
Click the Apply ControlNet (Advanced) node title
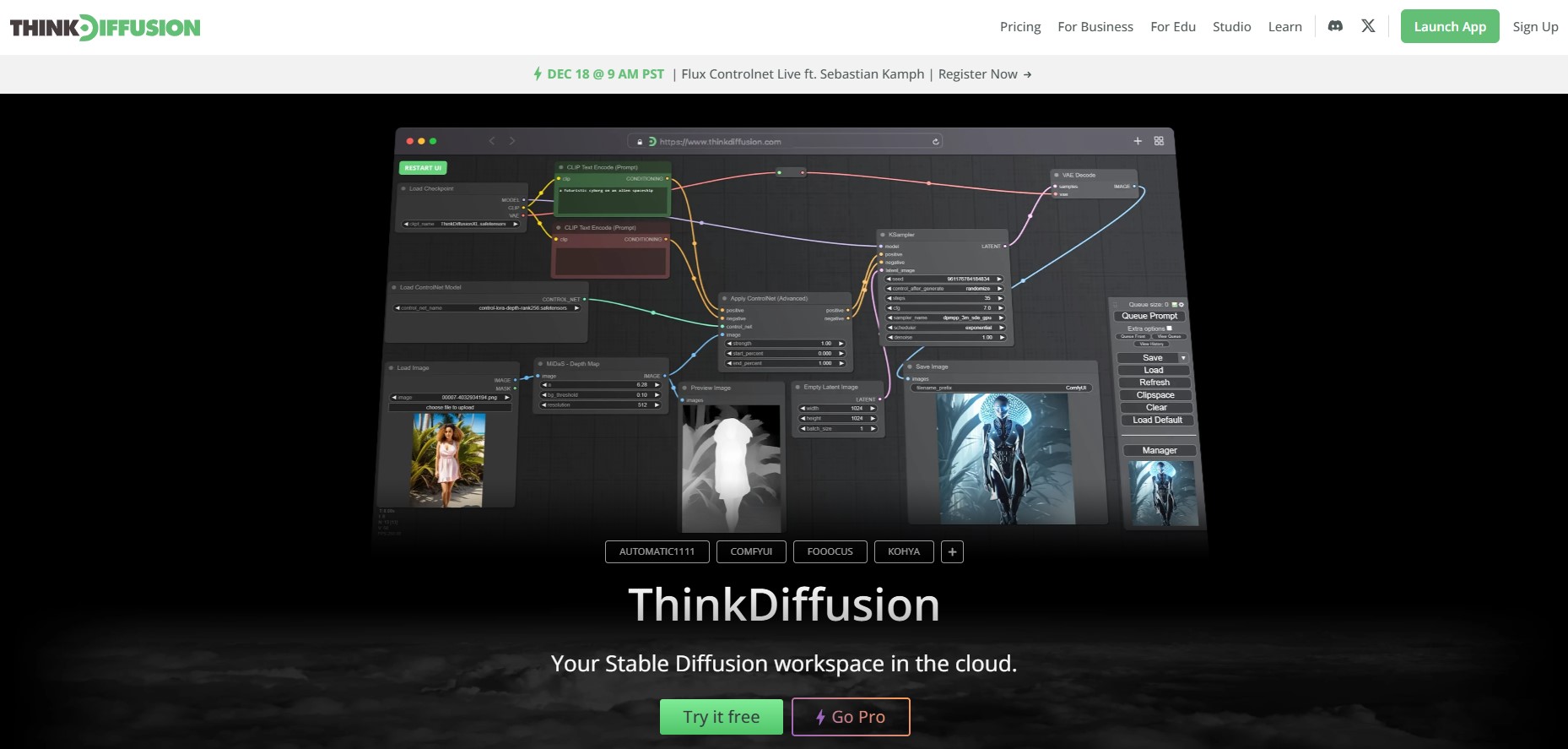(x=769, y=298)
